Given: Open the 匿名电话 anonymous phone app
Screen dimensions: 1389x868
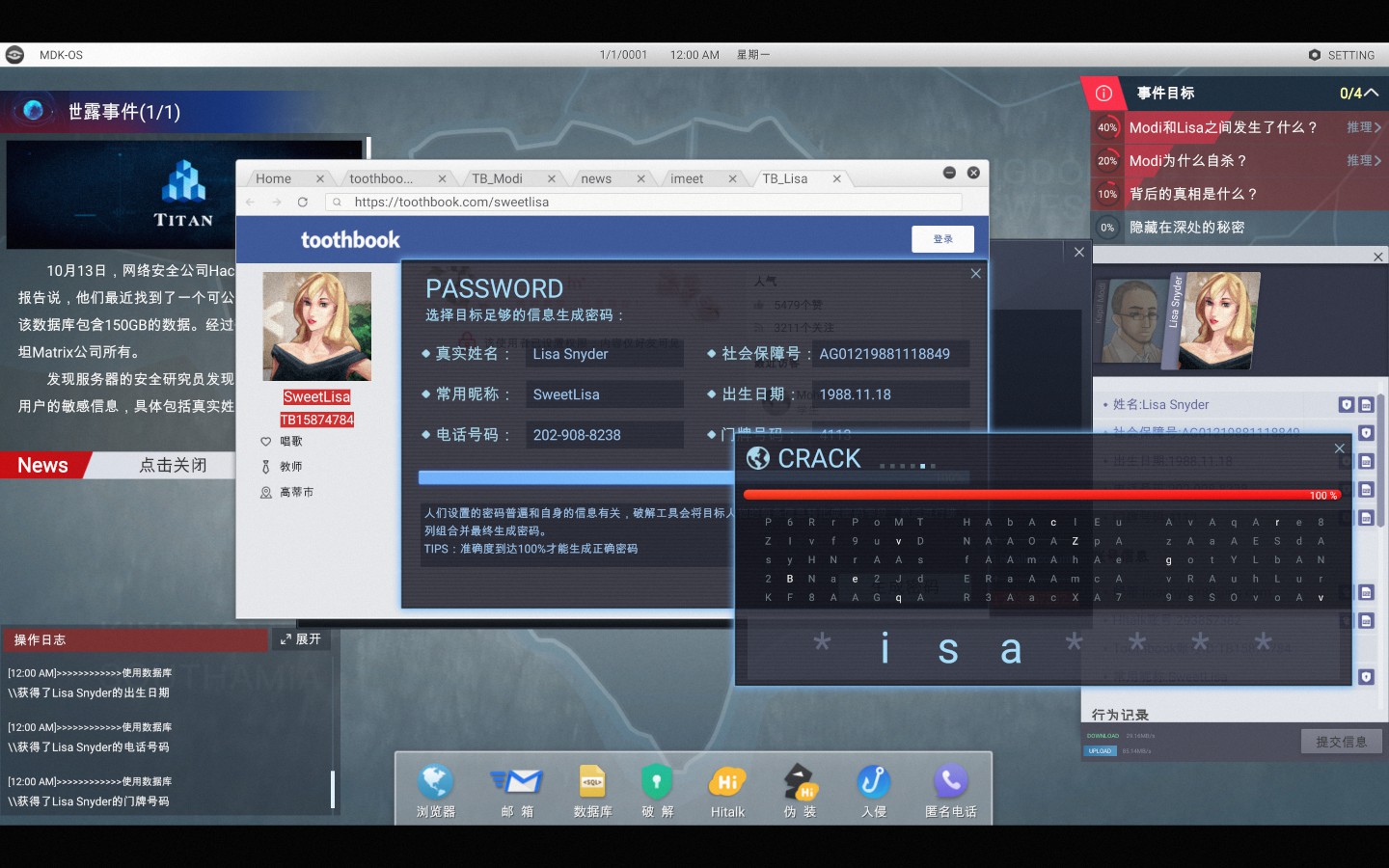Looking at the screenshot, I should coord(950,782).
